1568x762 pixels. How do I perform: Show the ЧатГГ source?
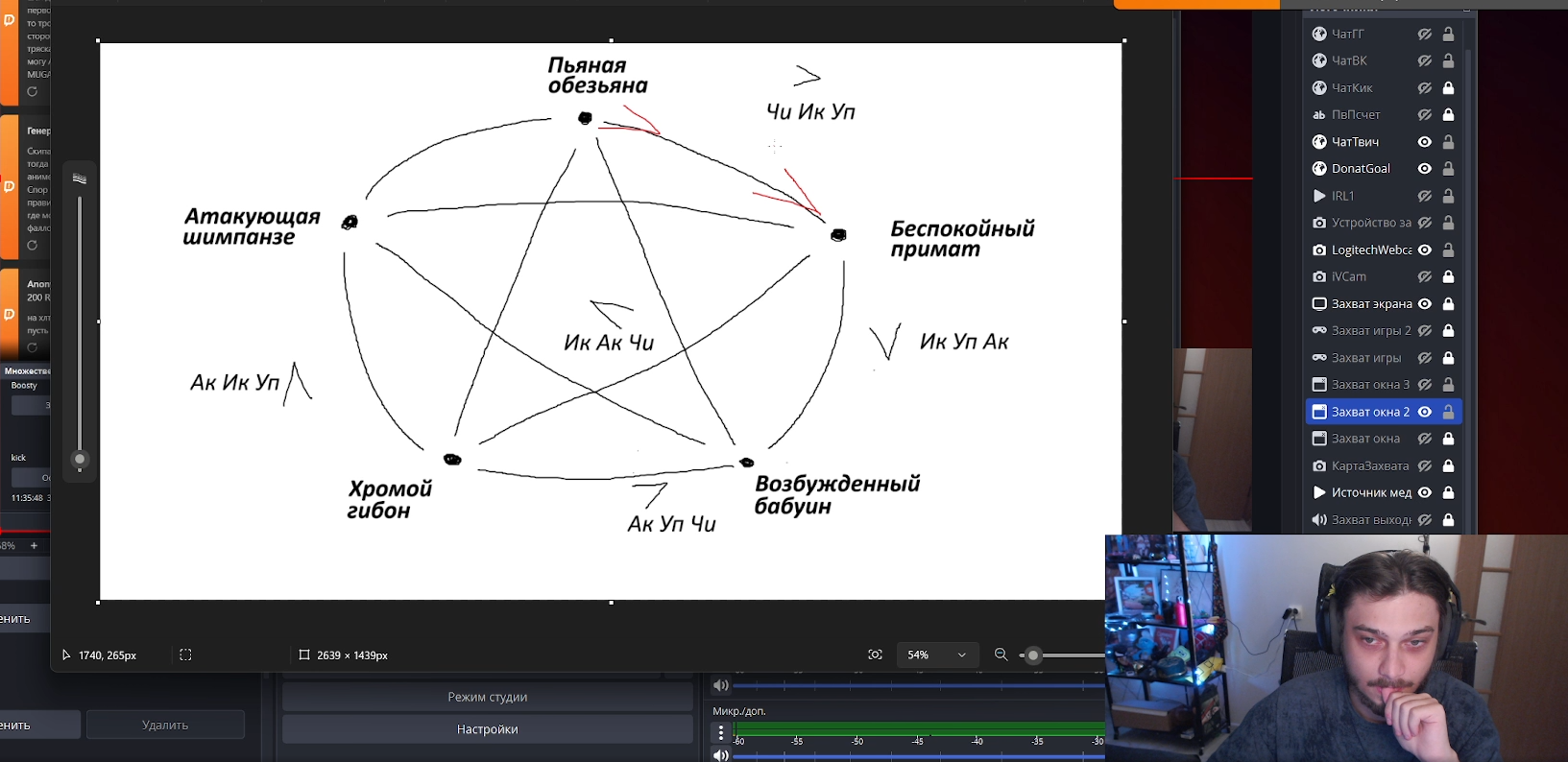pos(1425,34)
